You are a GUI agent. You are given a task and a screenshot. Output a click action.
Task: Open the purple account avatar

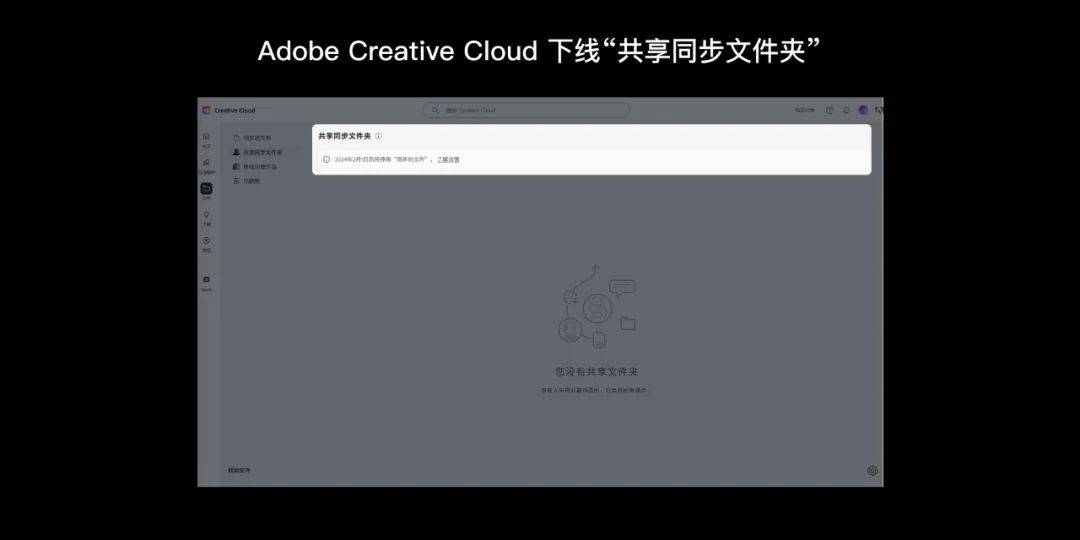click(x=863, y=110)
